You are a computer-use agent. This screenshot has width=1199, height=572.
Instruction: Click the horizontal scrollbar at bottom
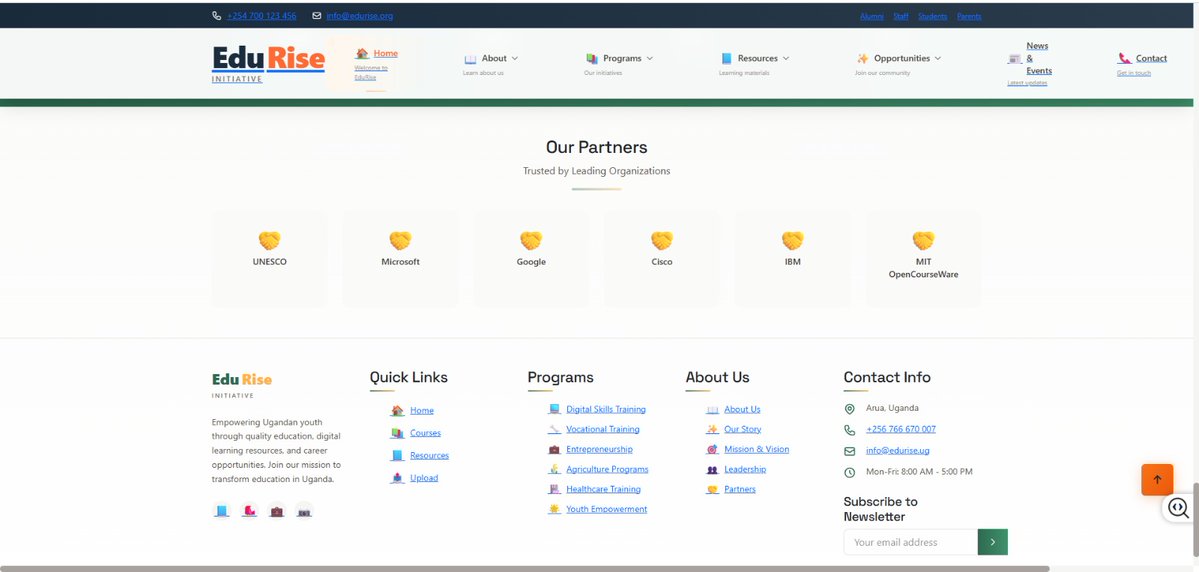coord(525,568)
